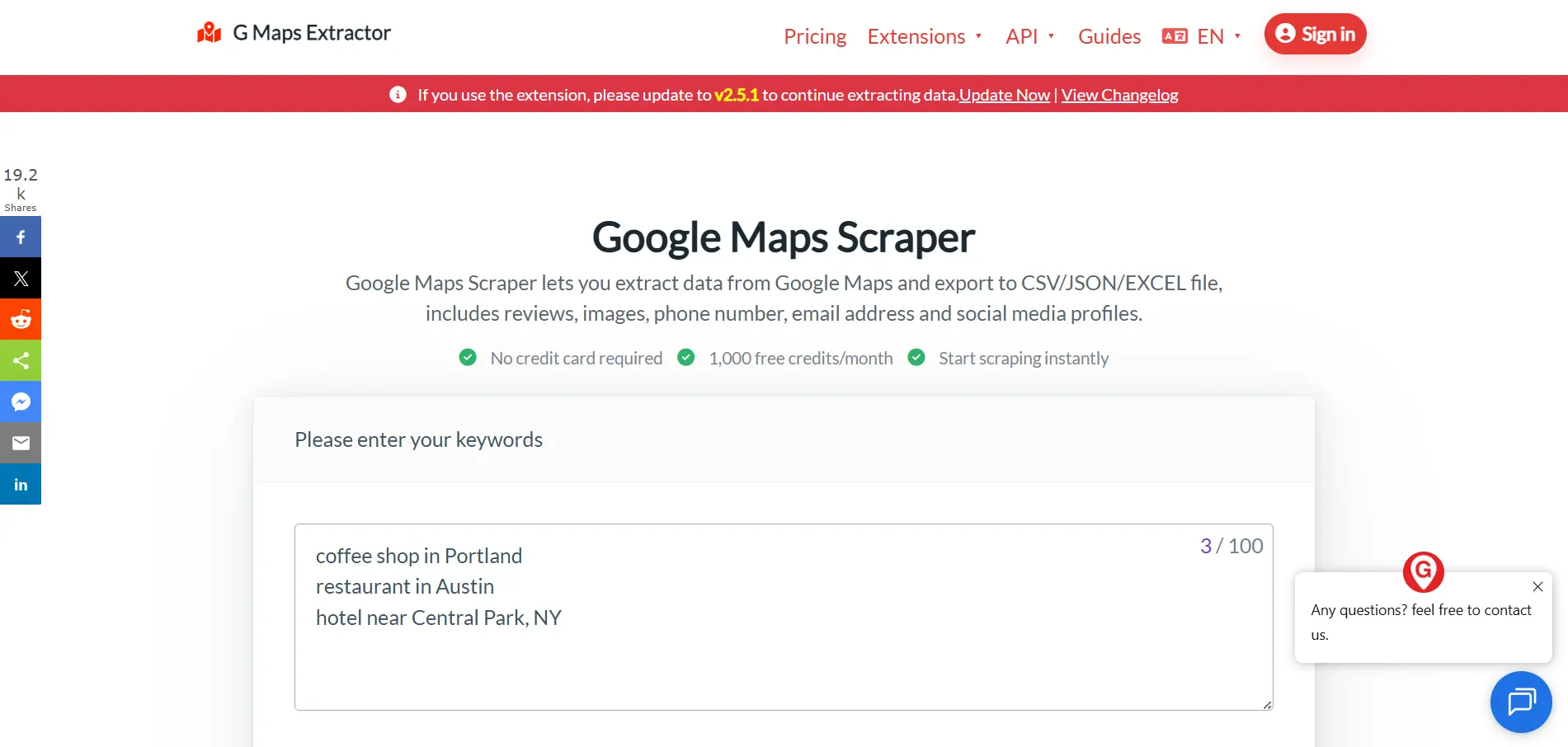Click the language translate icon
1568x747 pixels.
pyautogui.click(x=1175, y=36)
